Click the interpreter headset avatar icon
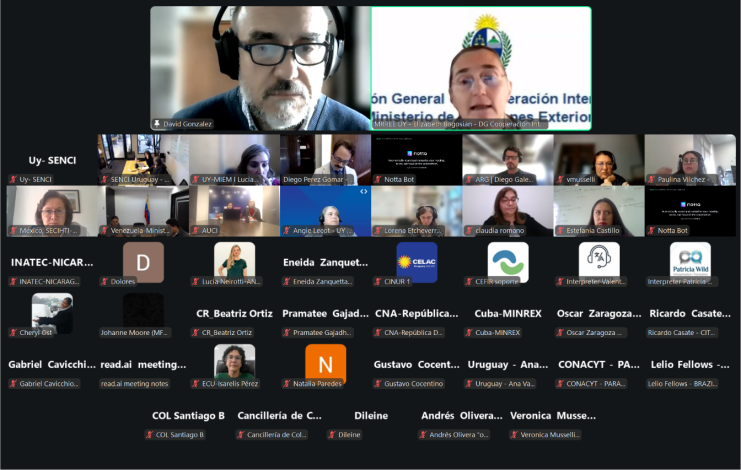Viewport: 741px width, 470px height. tap(599, 262)
